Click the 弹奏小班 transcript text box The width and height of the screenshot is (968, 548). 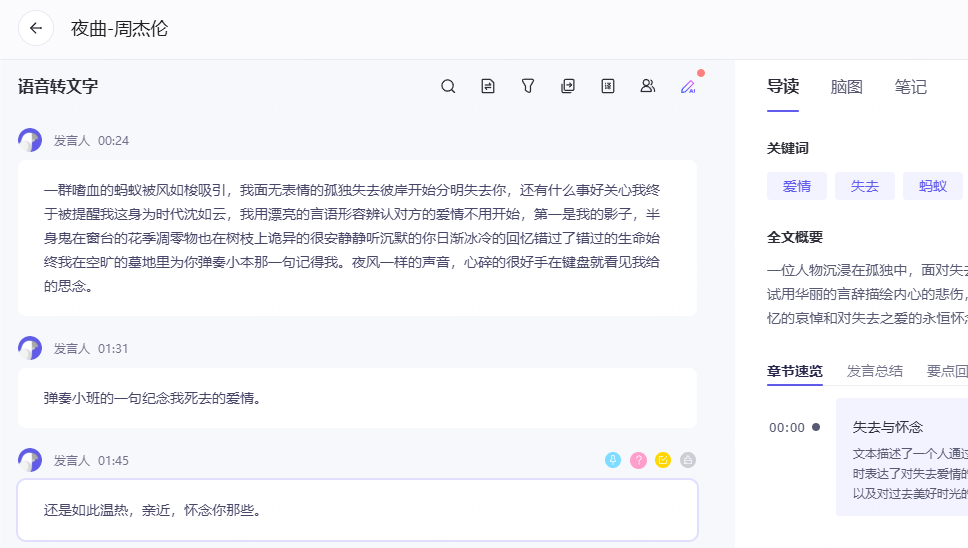click(357, 398)
